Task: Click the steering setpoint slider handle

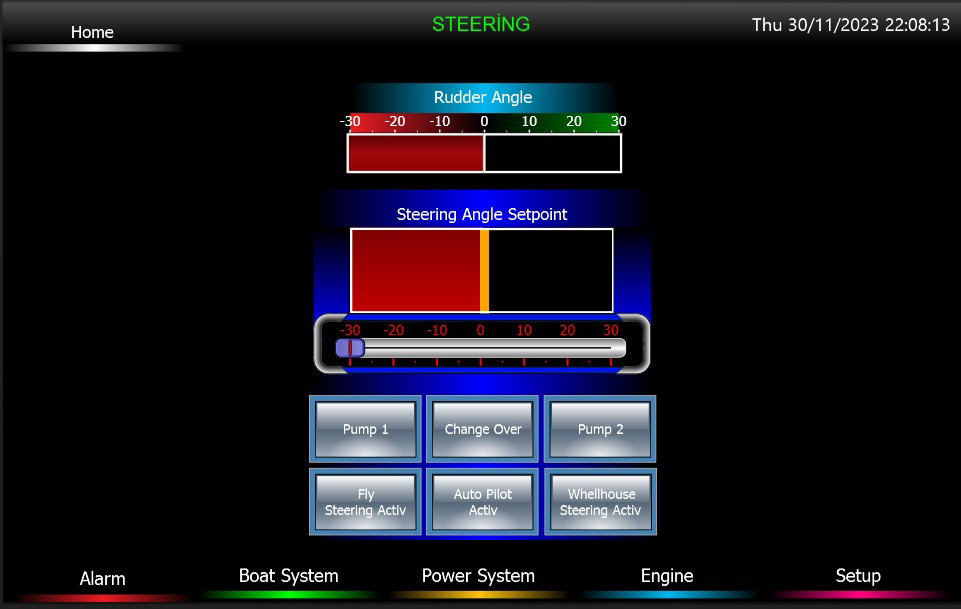Action: click(350, 348)
